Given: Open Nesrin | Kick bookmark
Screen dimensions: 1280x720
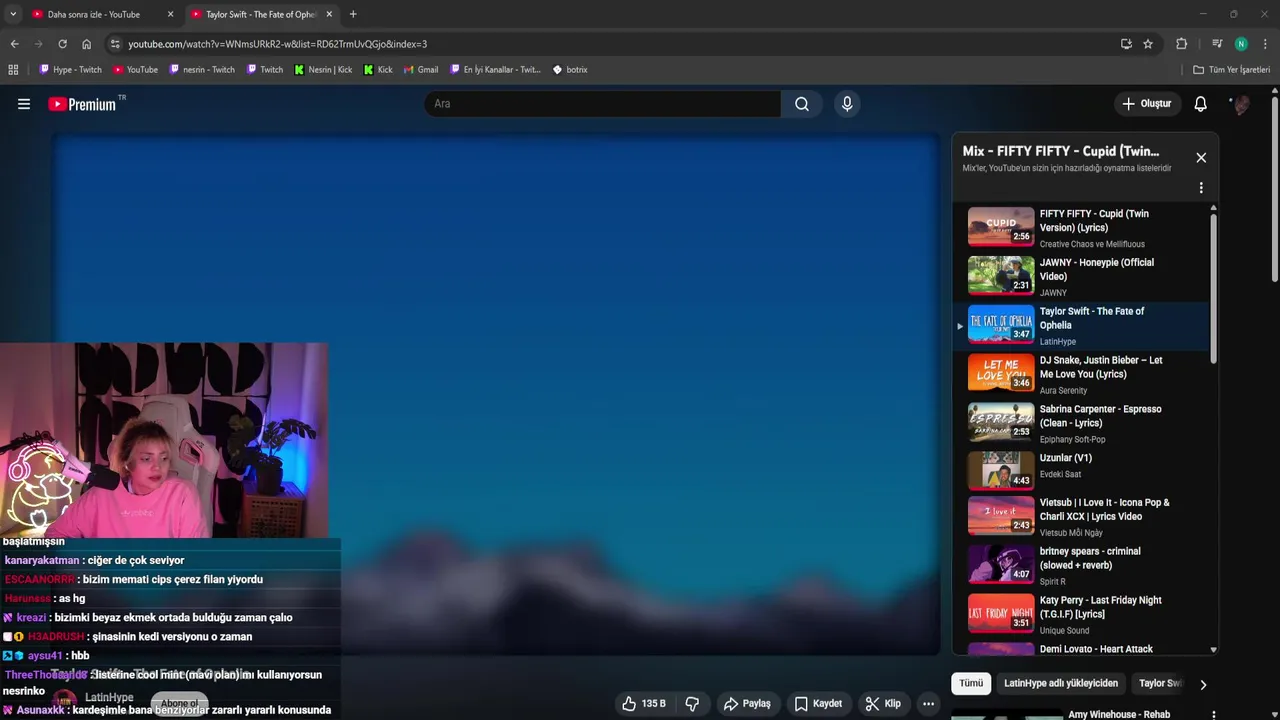Looking at the screenshot, I should point(323,70).
